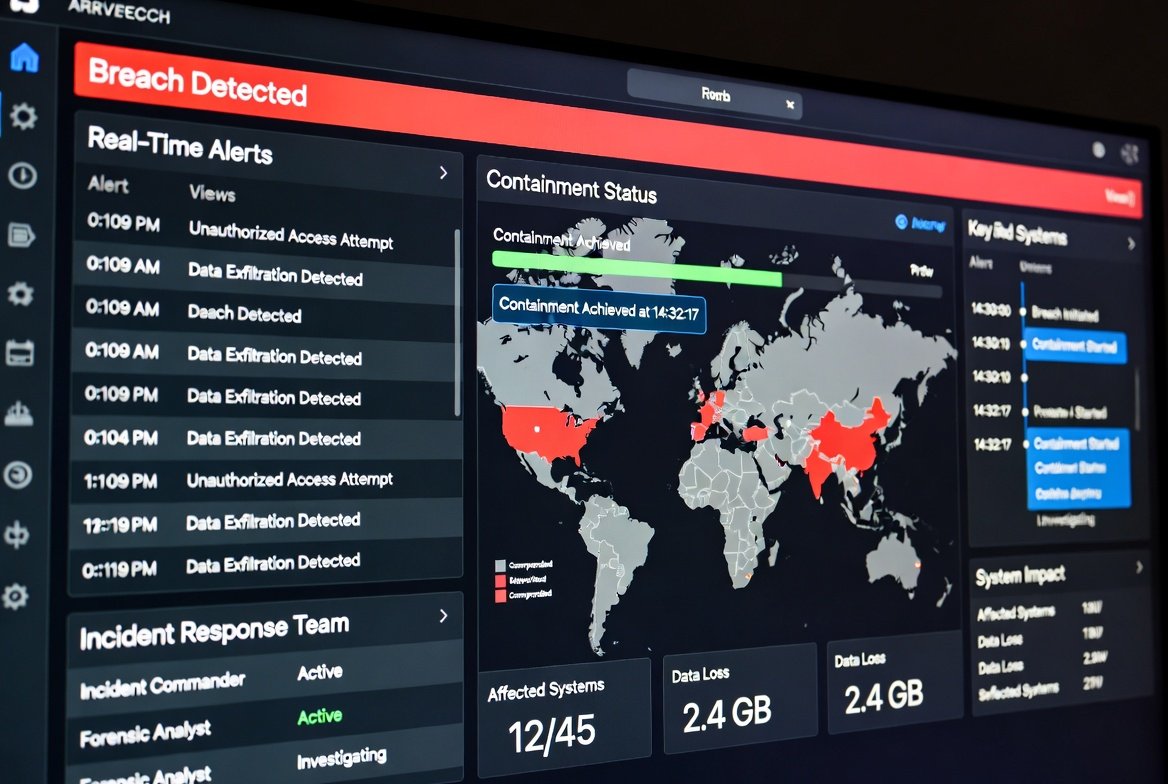Click the Views column header
1168x784 pixels.
point(212,193)
